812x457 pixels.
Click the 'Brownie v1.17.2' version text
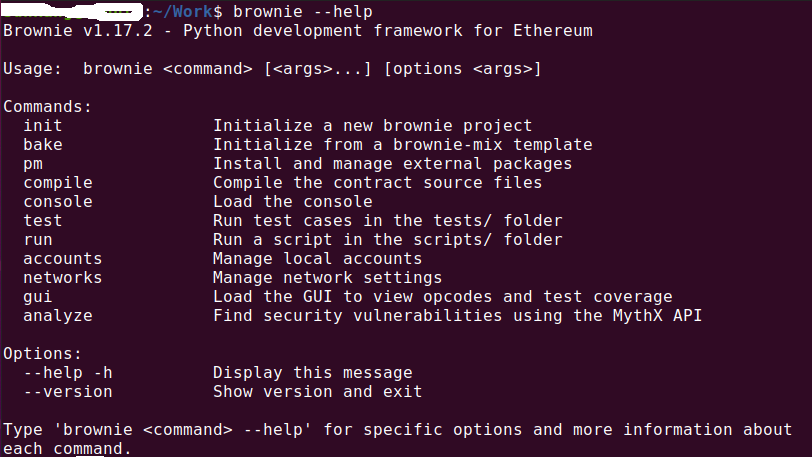(x=78, y=31)
